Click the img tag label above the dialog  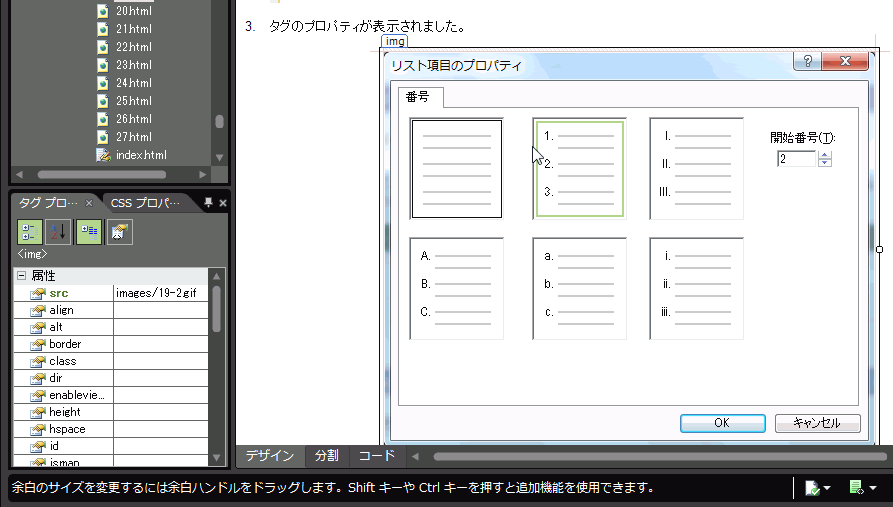tap(395, 41)
